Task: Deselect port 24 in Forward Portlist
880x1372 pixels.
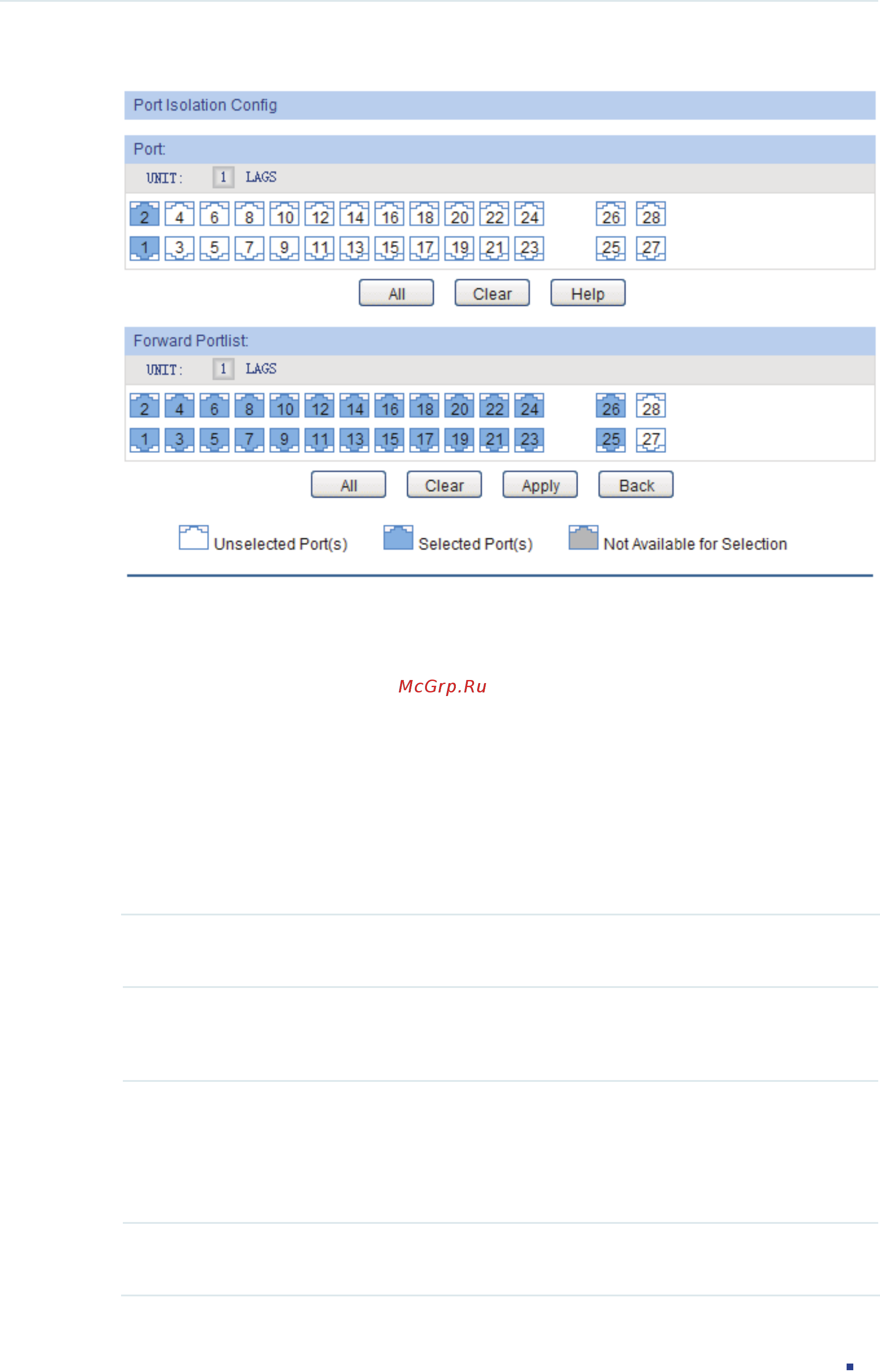Action: pos(529,405)
